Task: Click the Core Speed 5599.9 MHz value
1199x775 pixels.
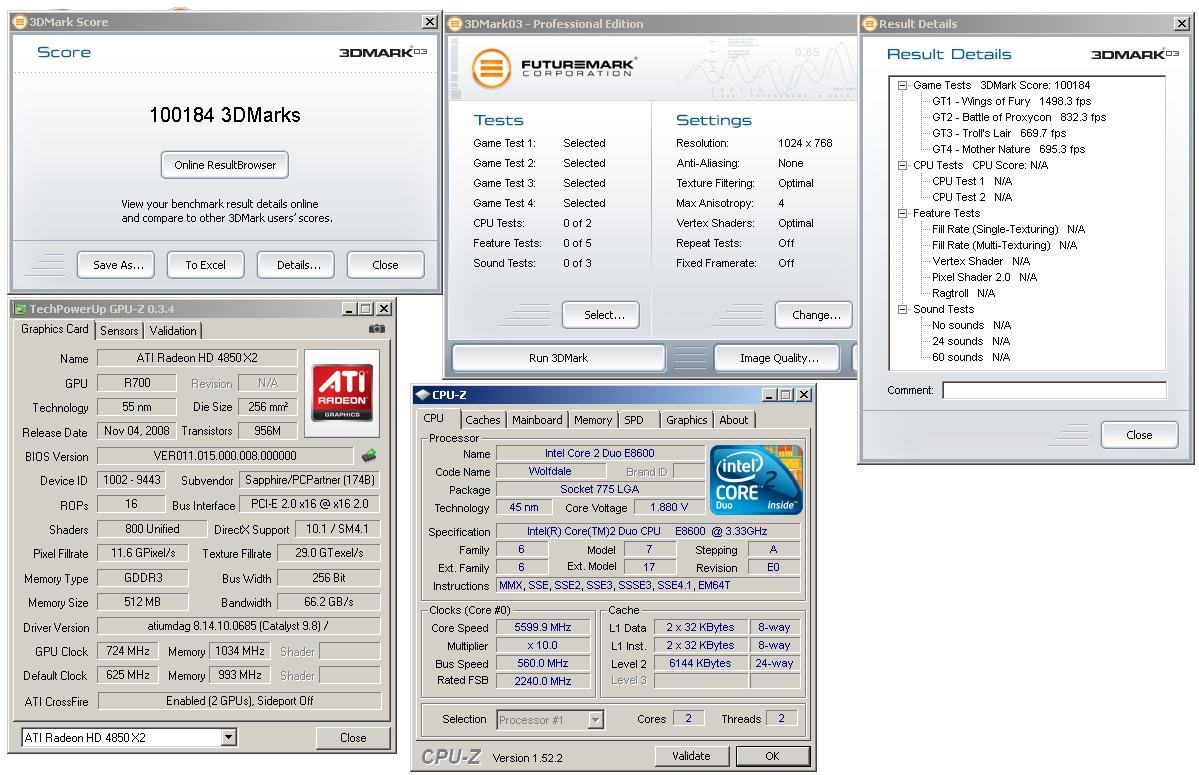Action: 542,627
